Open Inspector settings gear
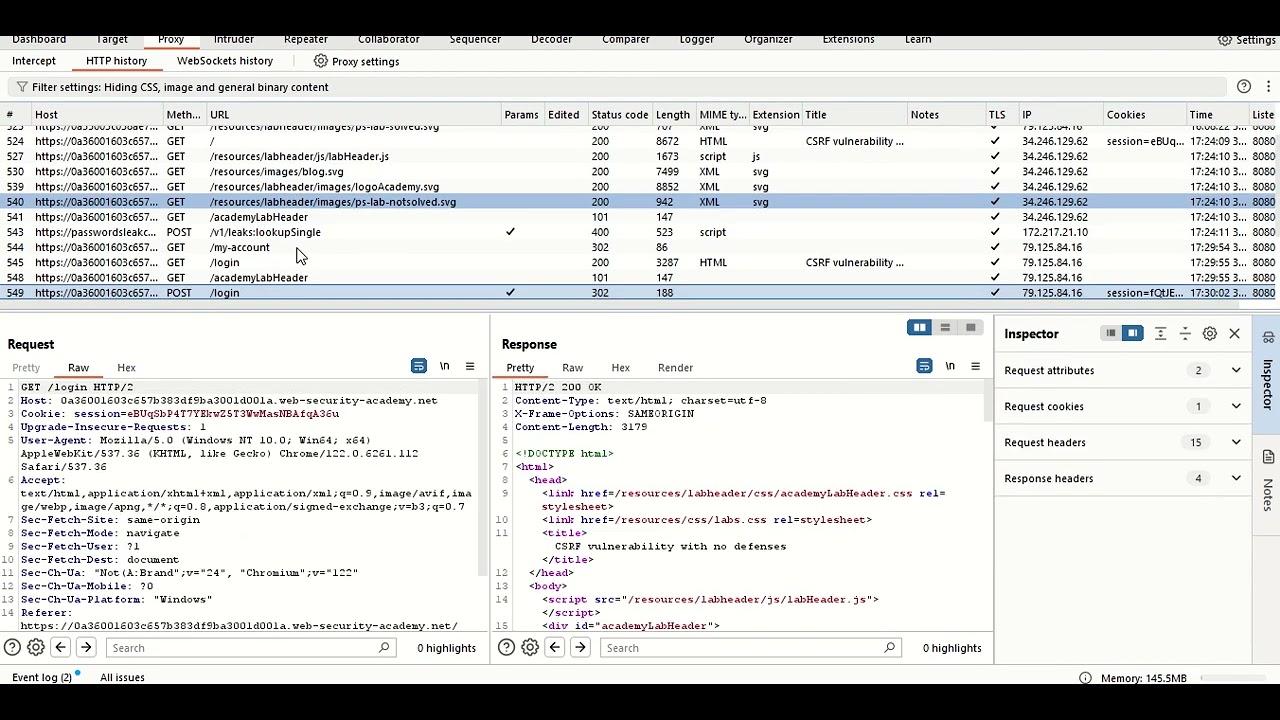This screenshot has height=720, width=1280. 1210,333
